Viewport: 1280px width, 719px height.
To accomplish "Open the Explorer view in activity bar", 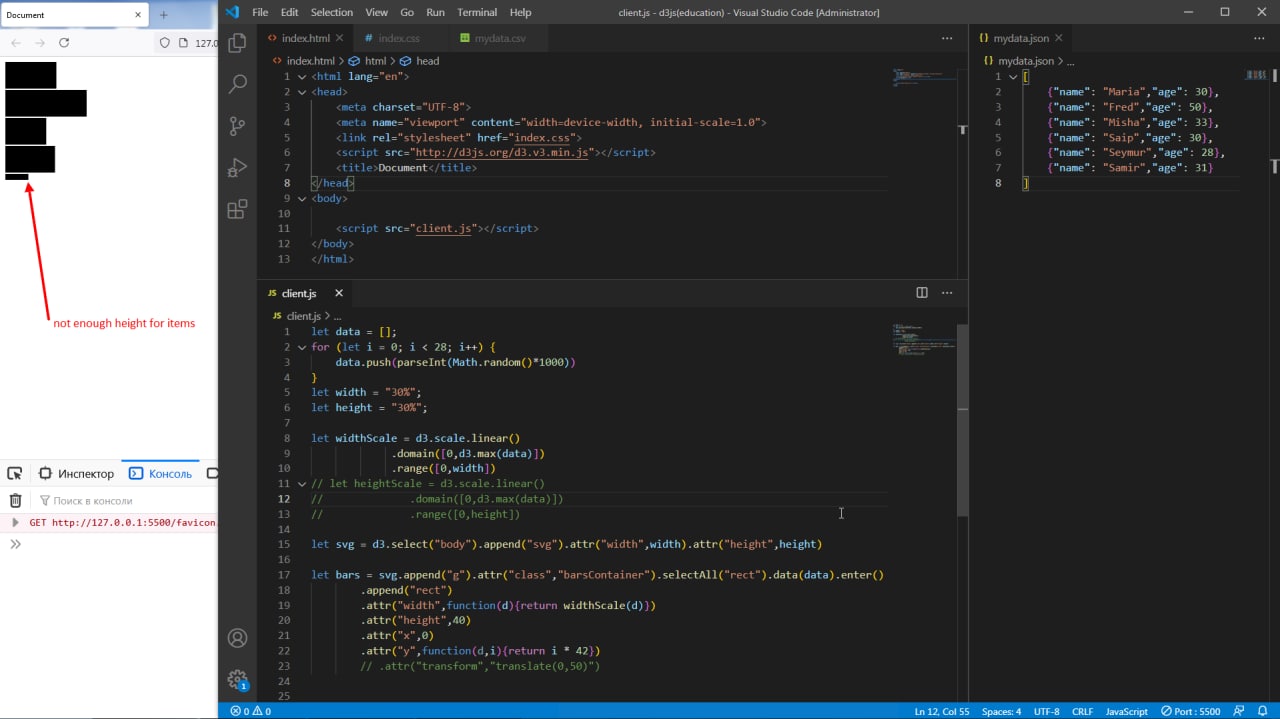I will point(237,43).
